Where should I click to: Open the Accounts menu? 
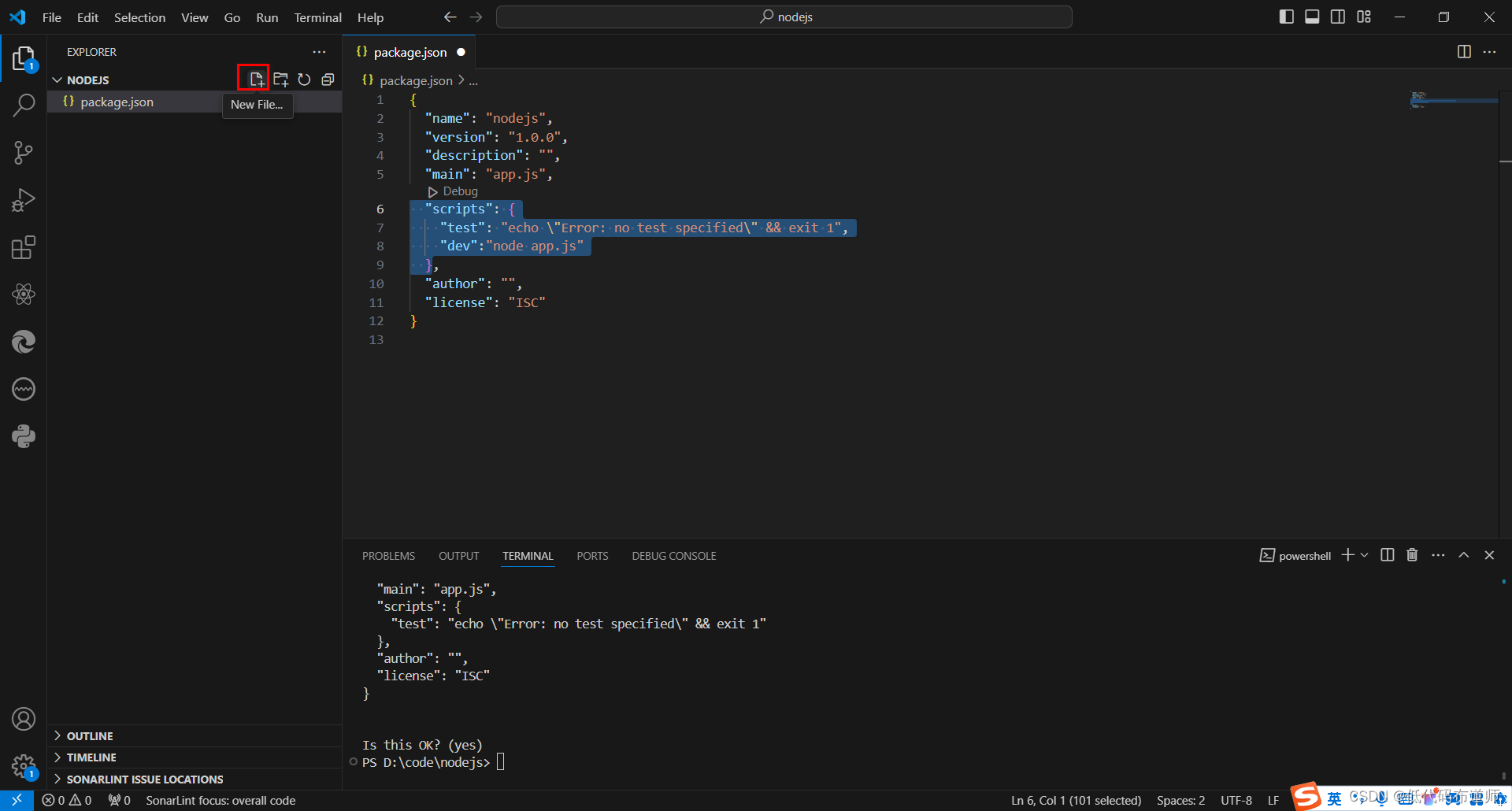tap(24, 719)
